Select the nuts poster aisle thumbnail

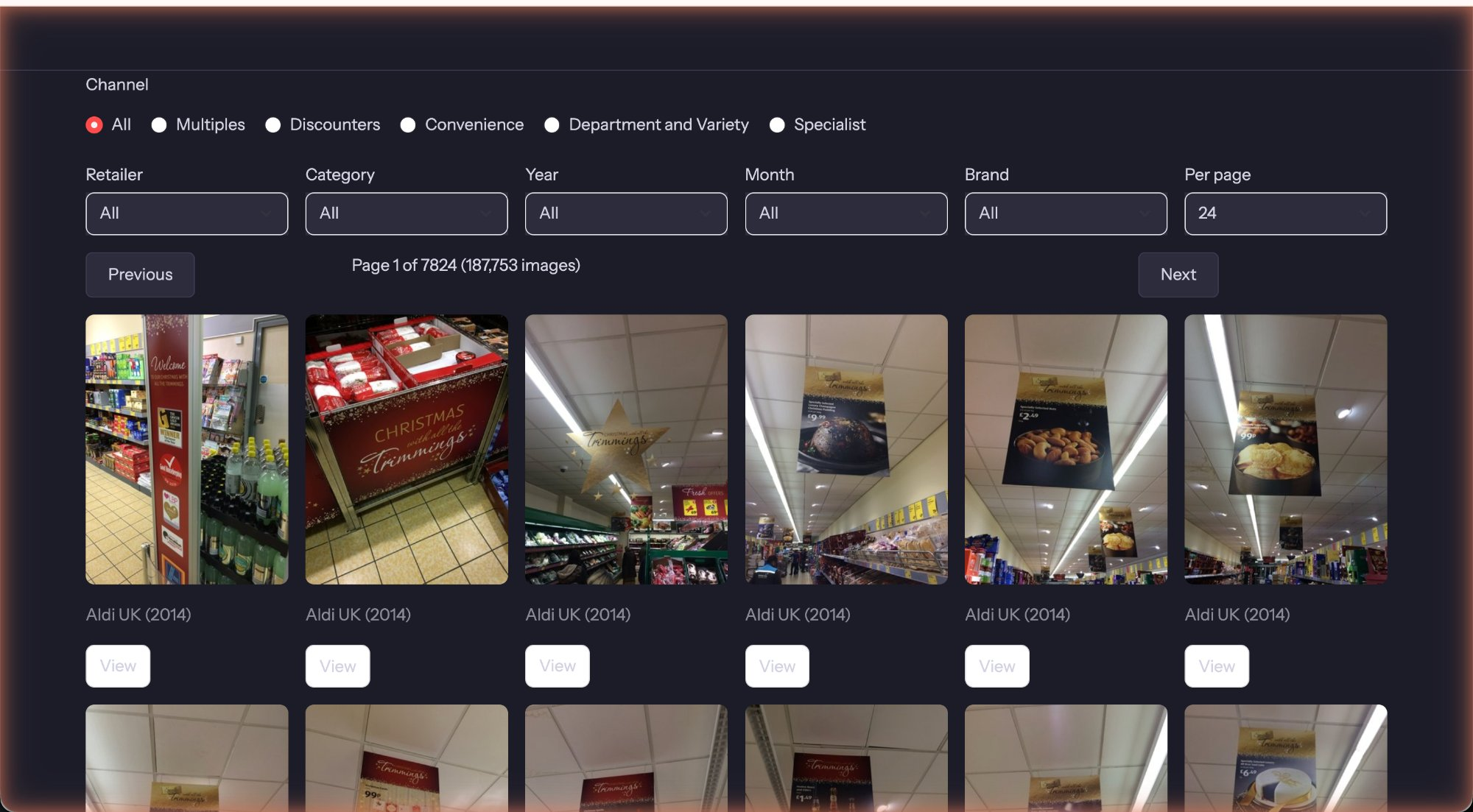click(x=1065, y=449)
